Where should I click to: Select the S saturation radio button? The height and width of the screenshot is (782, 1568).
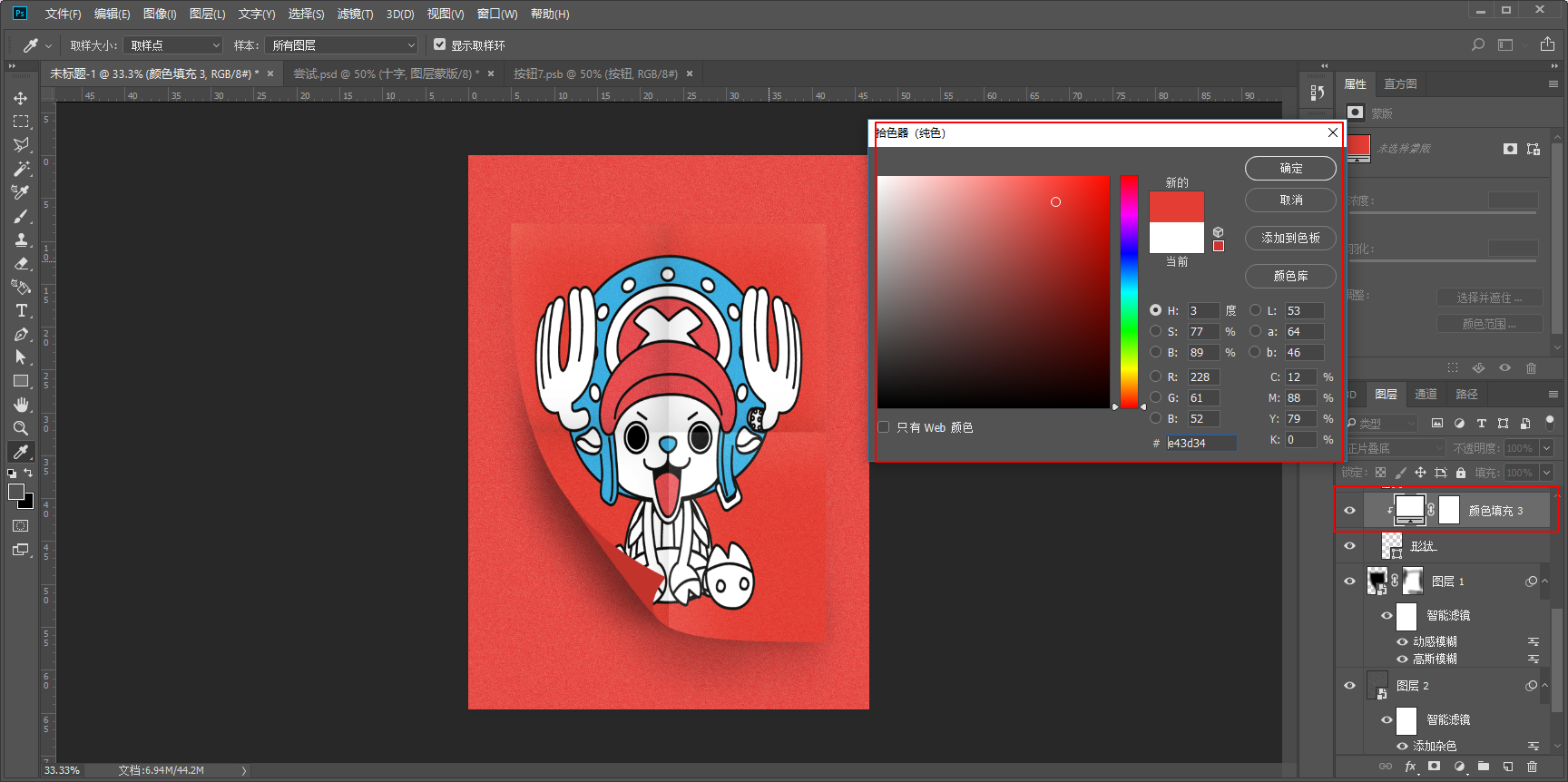click(1156, 331)
